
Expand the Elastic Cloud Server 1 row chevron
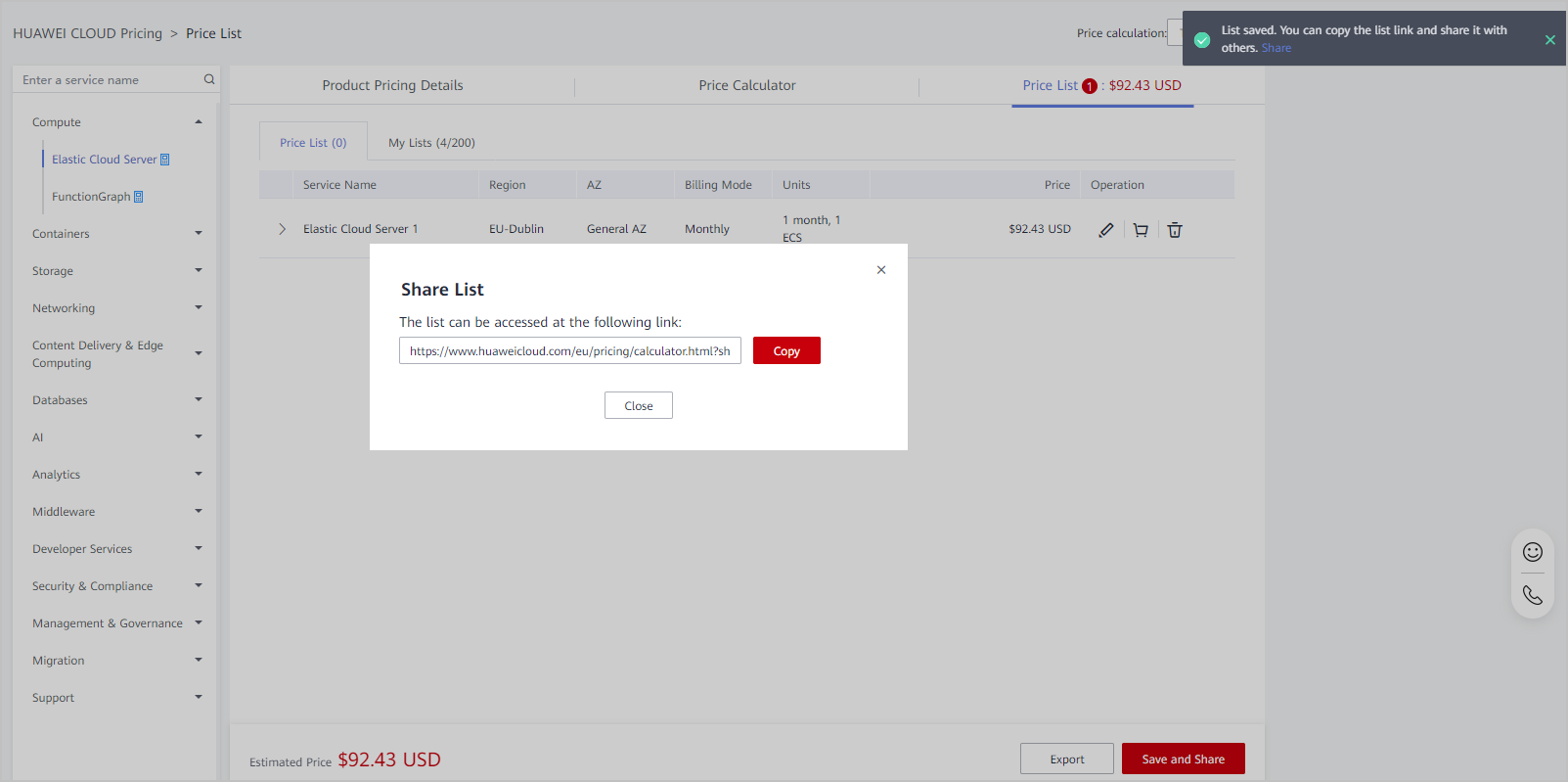pos(282,229)
